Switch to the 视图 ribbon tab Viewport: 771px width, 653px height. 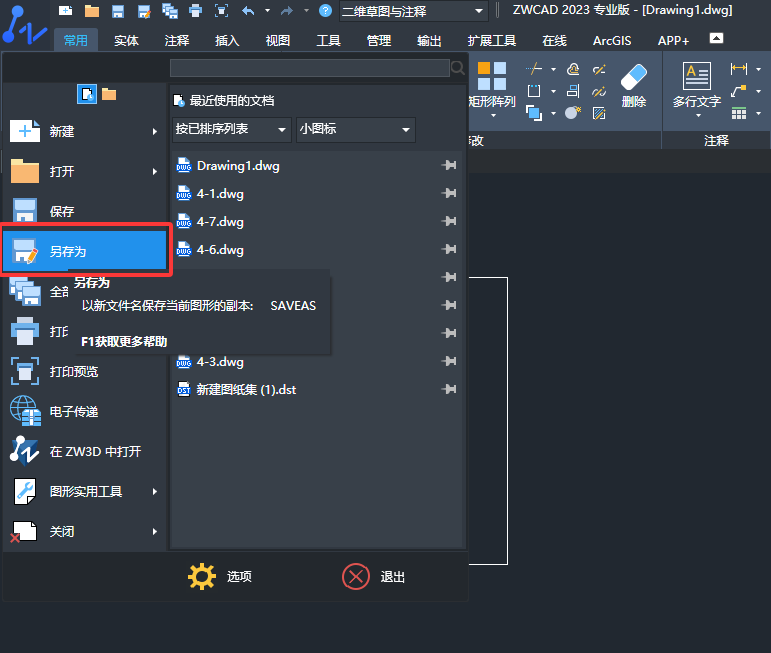pyautogui.click(x=278, y=40)
